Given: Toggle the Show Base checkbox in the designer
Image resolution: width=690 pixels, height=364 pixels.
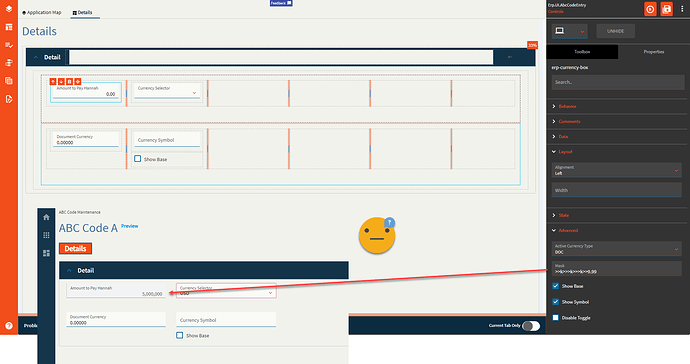Looking at the screenshot, I should pyautogui.click(x=138, y=159).
